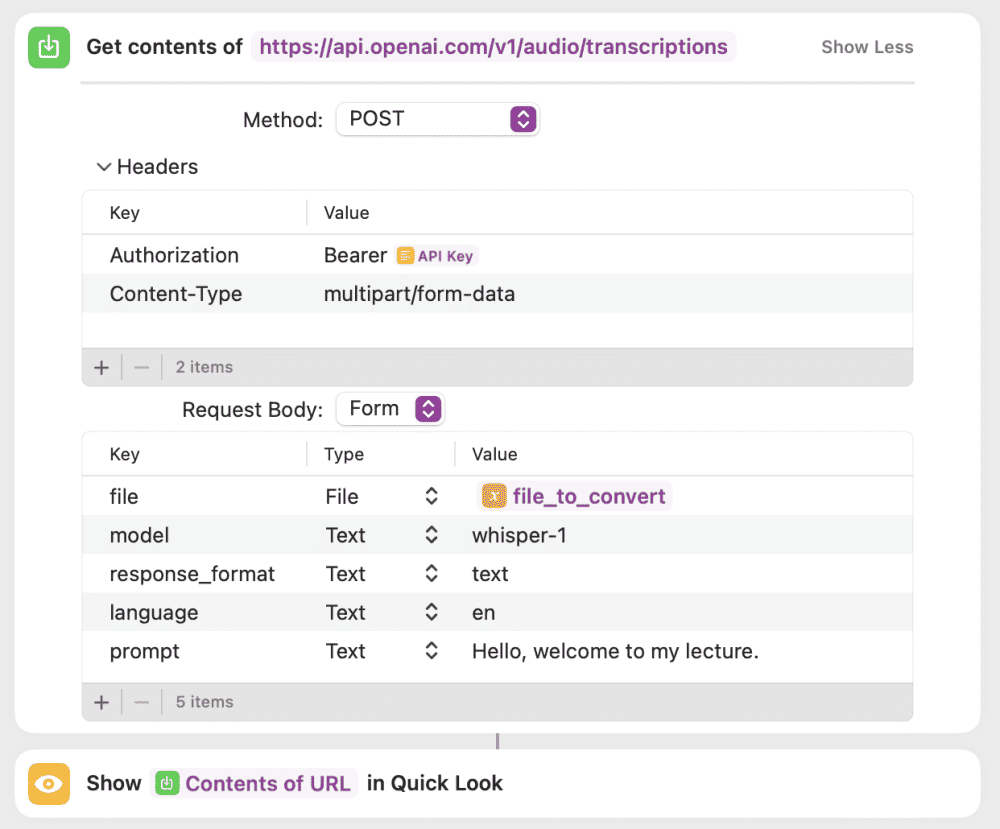Add a new form field with plus
Viewport: 1000px width, 829px height.
[101, 702]
